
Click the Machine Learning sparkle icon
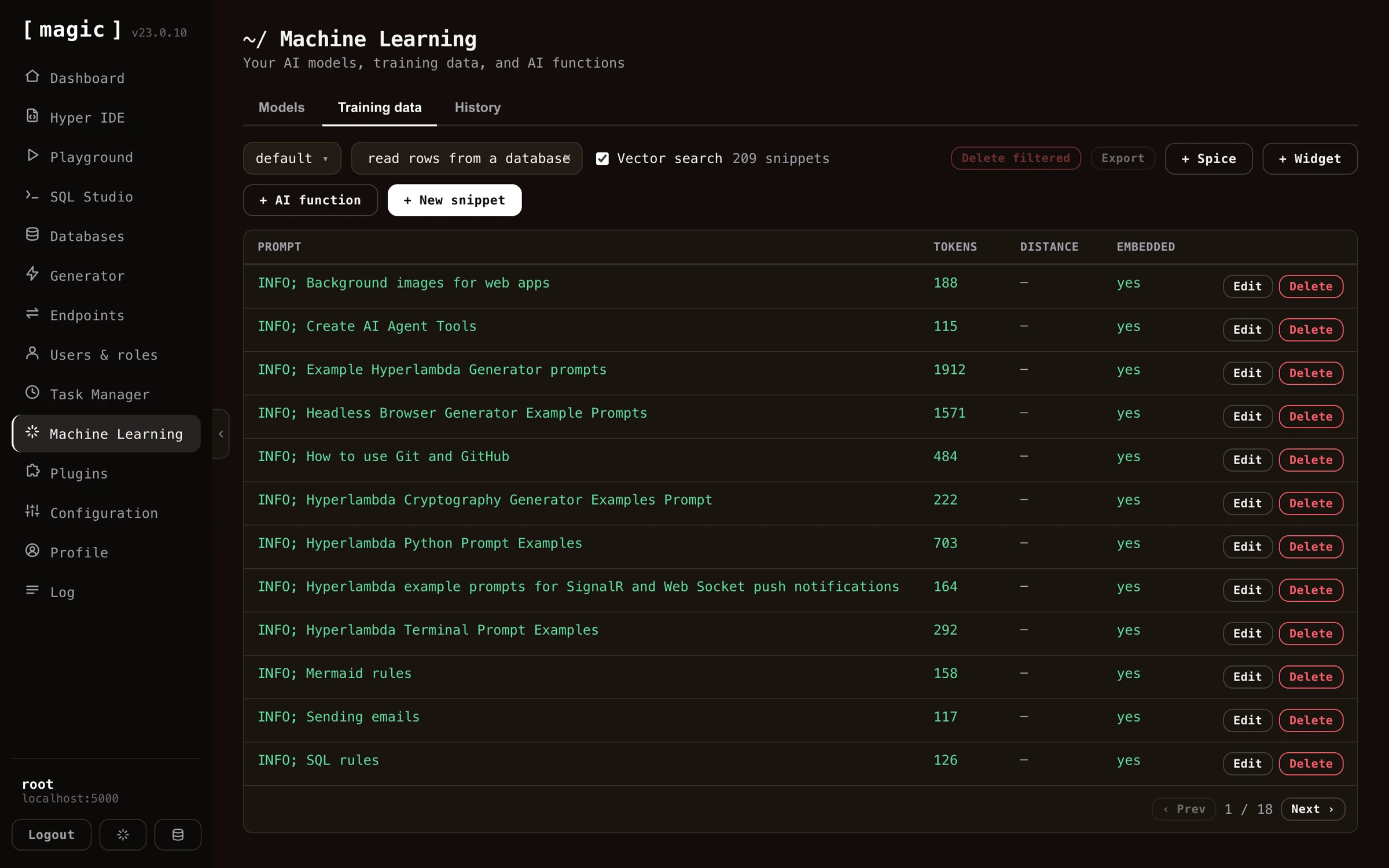click(32, 432)
